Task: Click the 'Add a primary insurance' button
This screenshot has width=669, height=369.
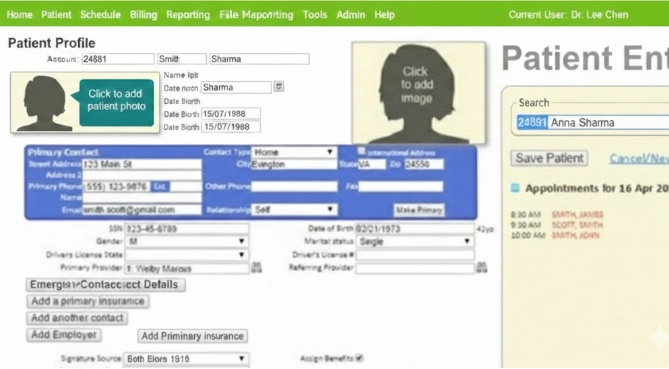Action: click(x=88, y=301)
